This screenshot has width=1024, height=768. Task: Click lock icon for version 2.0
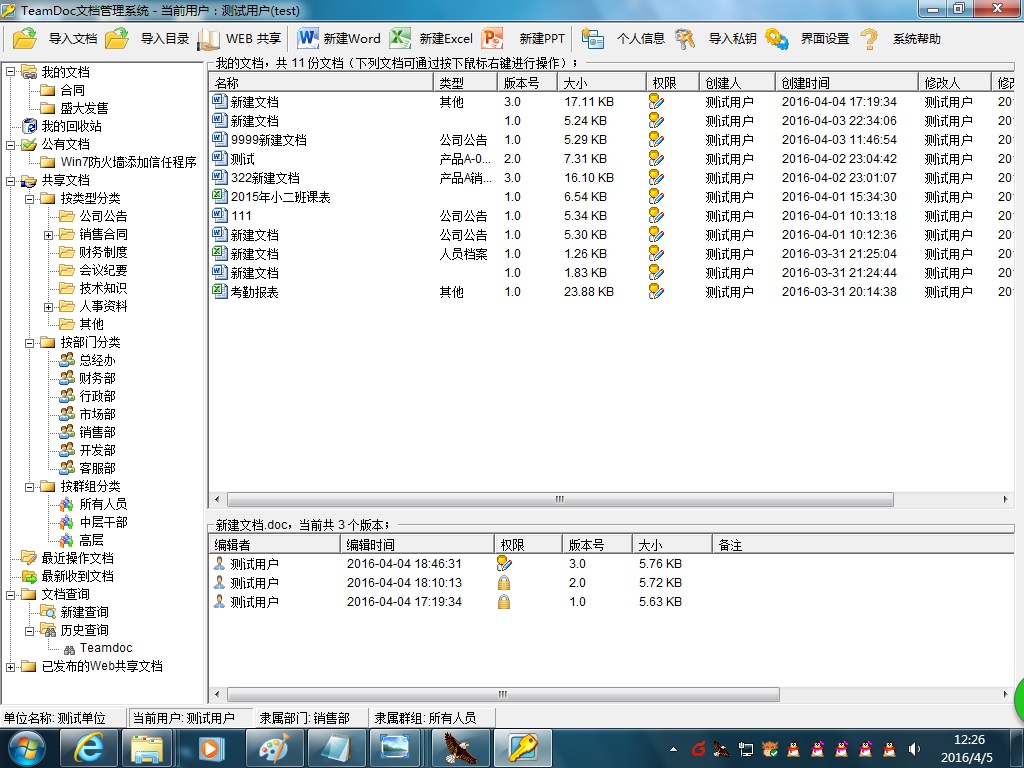tap(504, 583)
